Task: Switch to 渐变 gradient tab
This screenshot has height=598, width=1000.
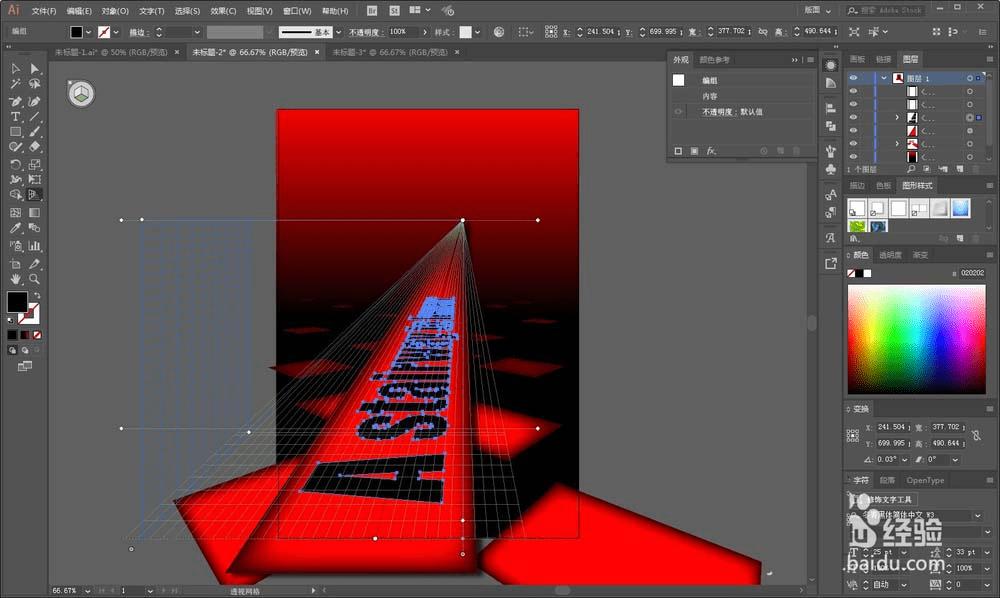Action: [920, 255]
